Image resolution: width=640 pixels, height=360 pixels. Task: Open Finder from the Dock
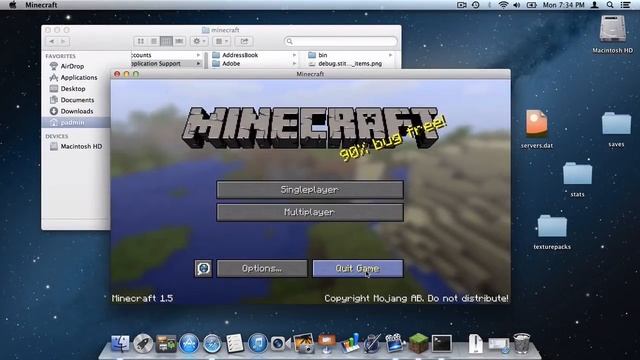click(120, 343)
